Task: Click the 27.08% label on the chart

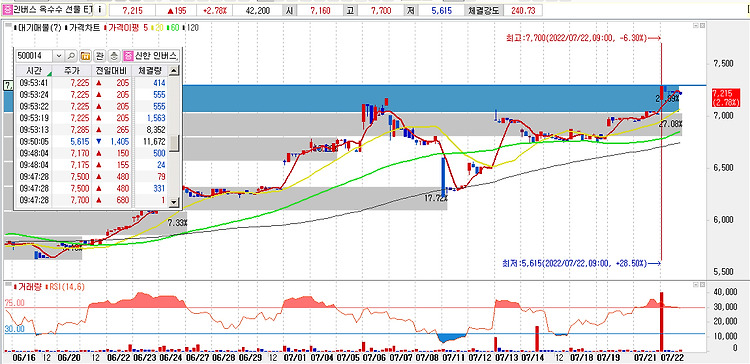Action: click(x=671, y=124)
